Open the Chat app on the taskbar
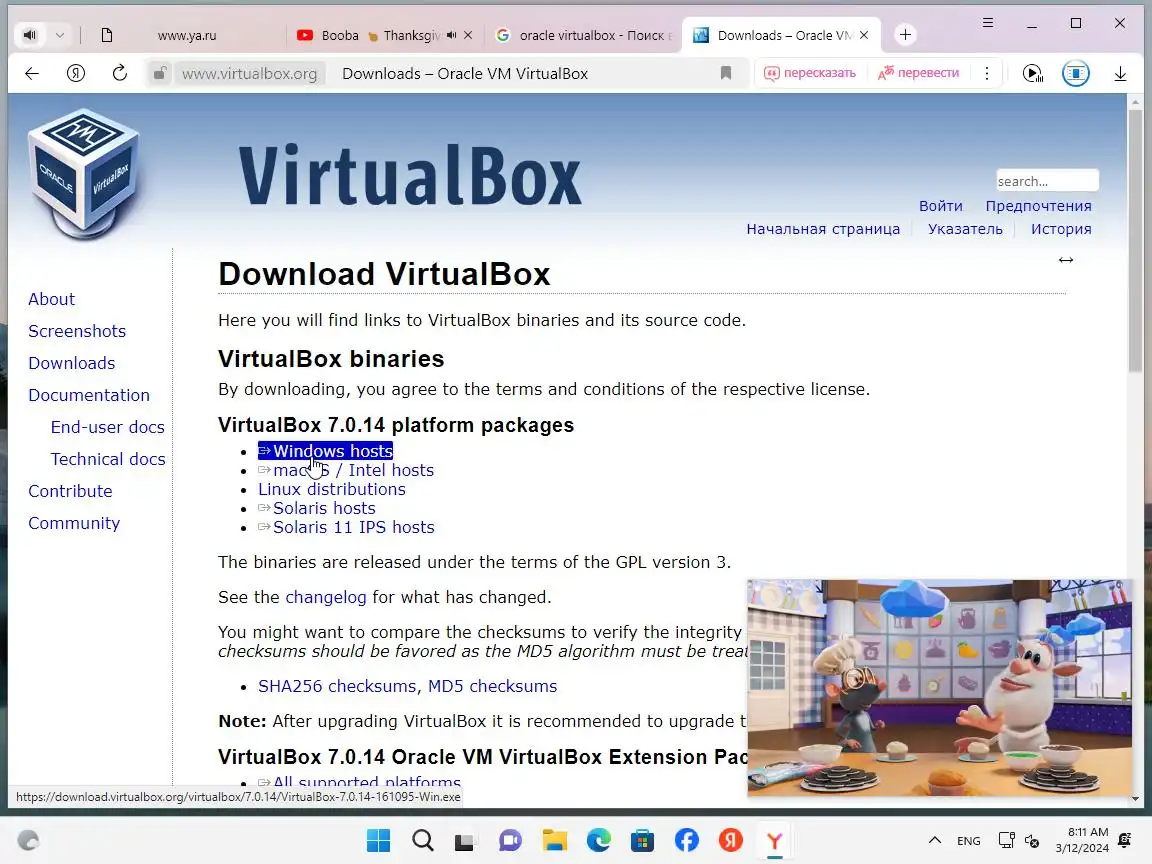Screen dimensions: 1152x864 (510, 840)
